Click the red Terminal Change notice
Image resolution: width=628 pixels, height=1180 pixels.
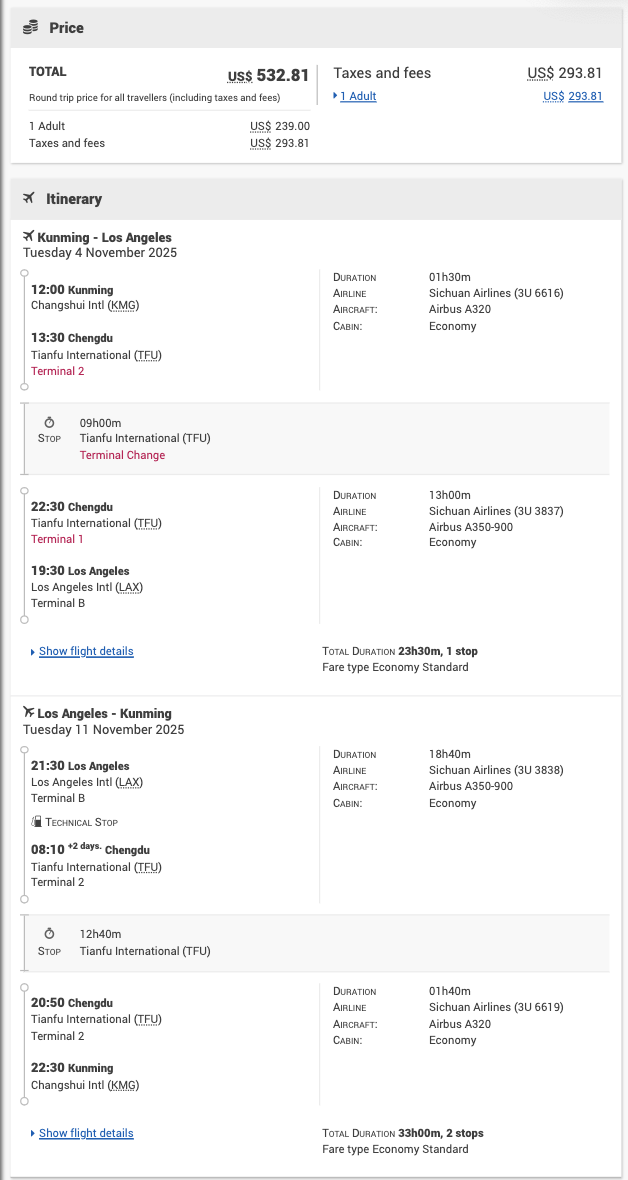tap(122, 455)
